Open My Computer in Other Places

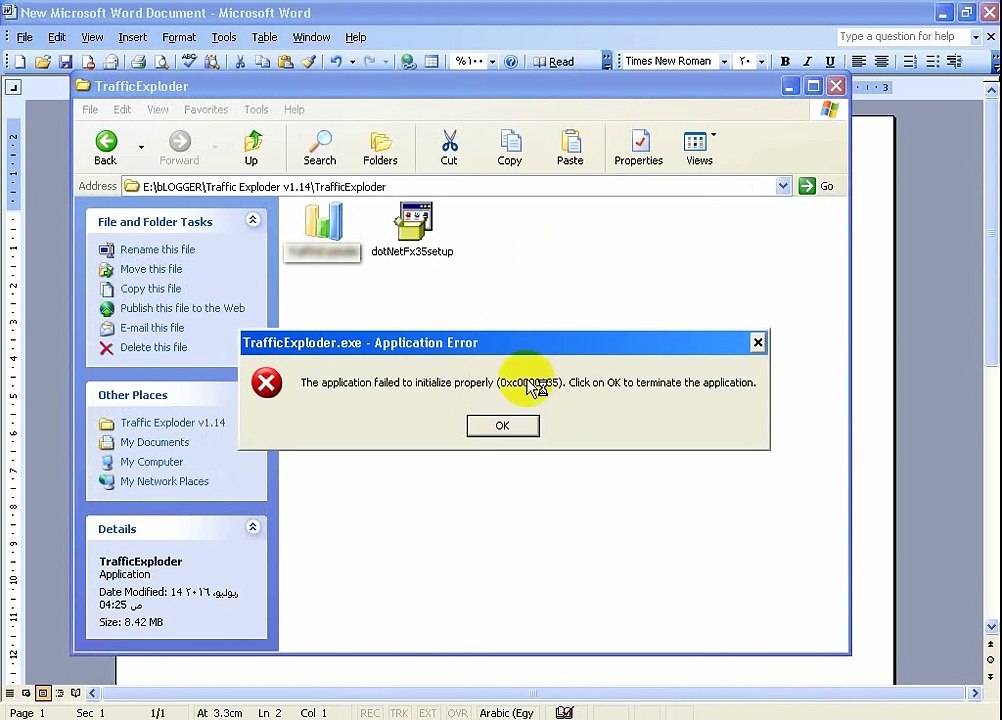tap(151, 462)
